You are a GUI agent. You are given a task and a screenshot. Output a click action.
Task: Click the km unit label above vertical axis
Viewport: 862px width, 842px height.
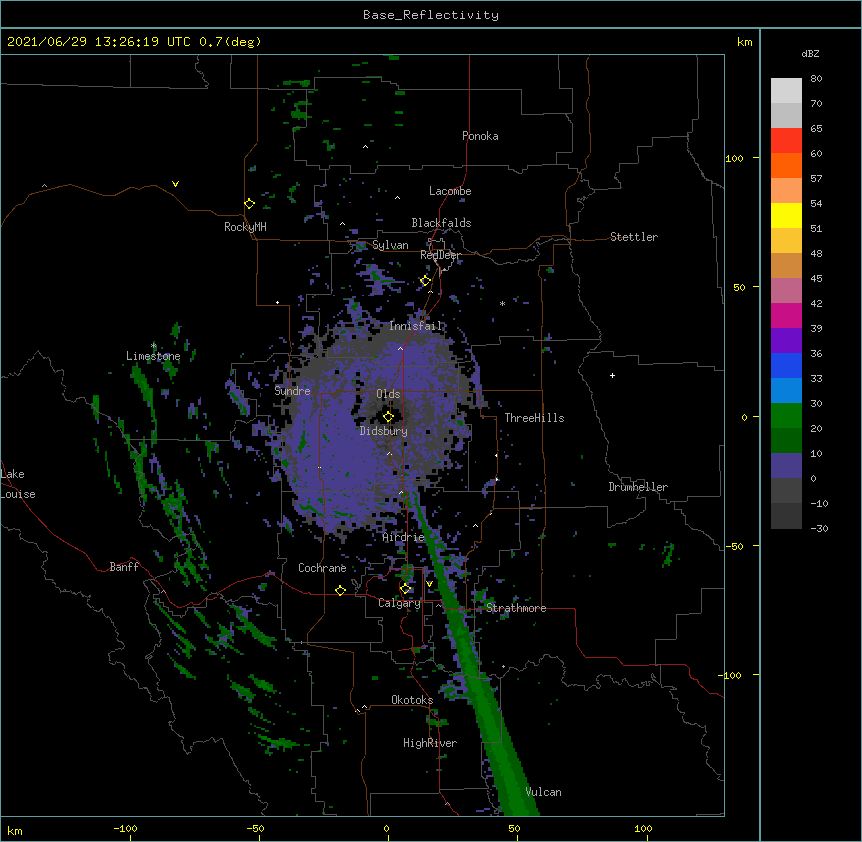pos(744,42)
